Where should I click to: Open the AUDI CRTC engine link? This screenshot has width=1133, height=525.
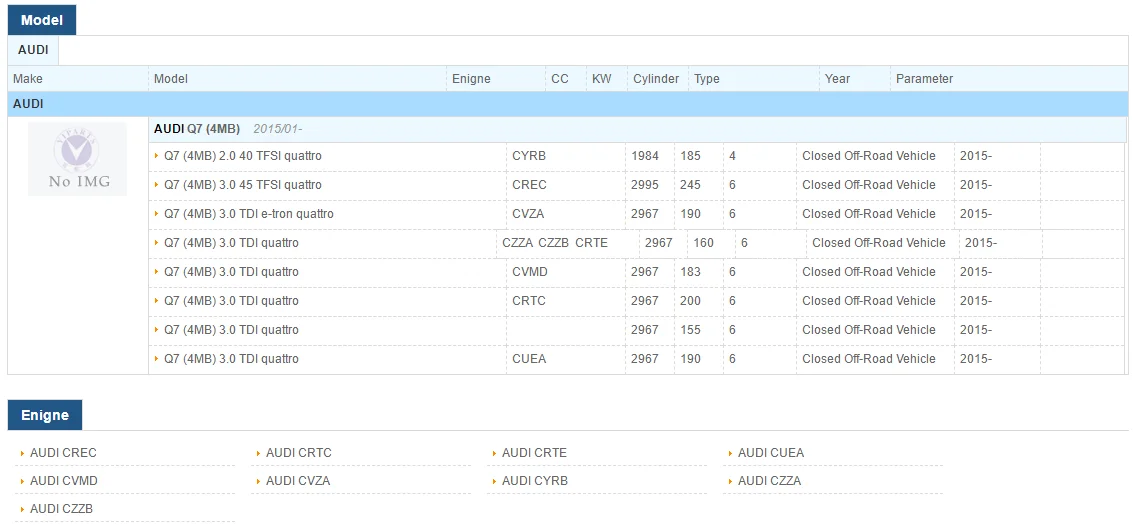pos(298,453)
